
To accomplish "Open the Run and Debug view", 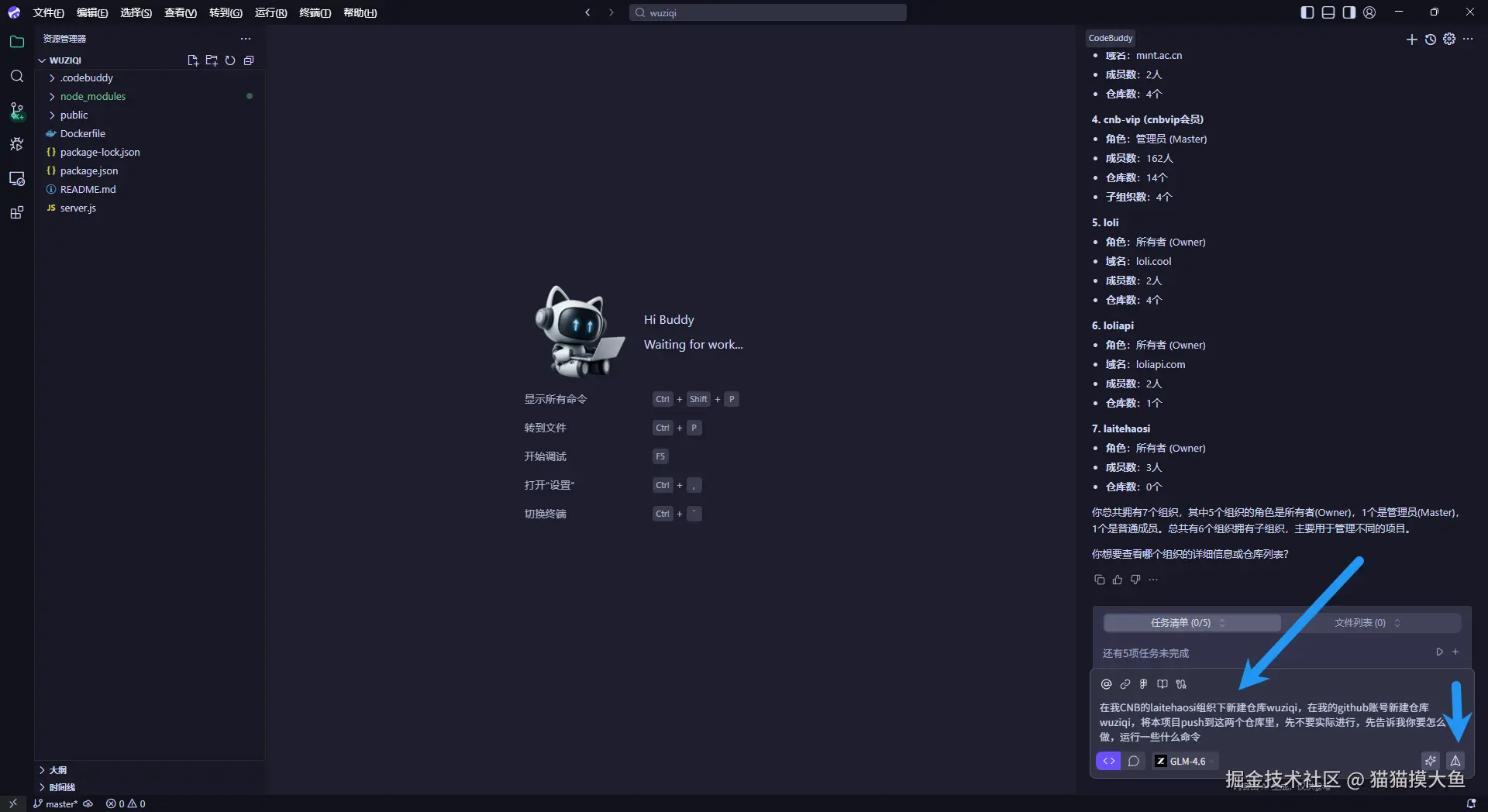I will (17, 144).
